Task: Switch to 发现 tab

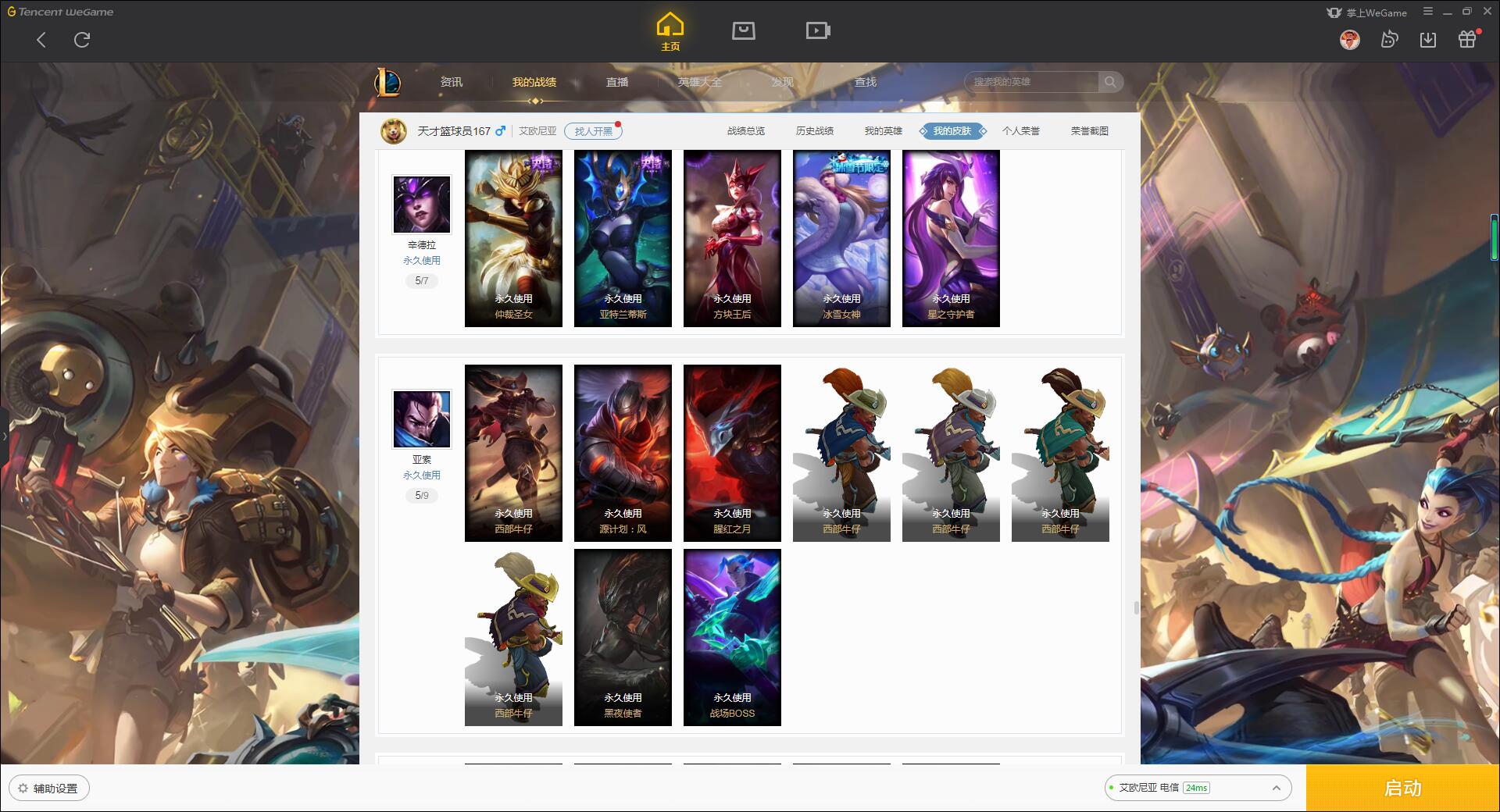Action: (x=783, y=82)
